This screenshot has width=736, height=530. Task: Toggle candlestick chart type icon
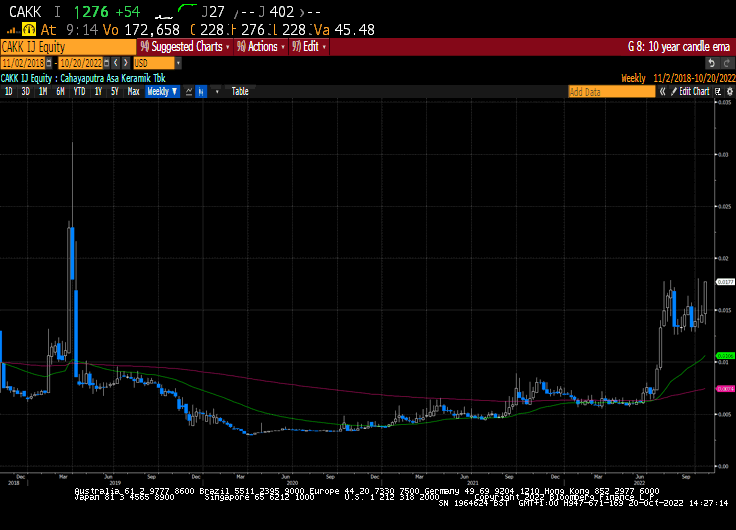point(201,92)
